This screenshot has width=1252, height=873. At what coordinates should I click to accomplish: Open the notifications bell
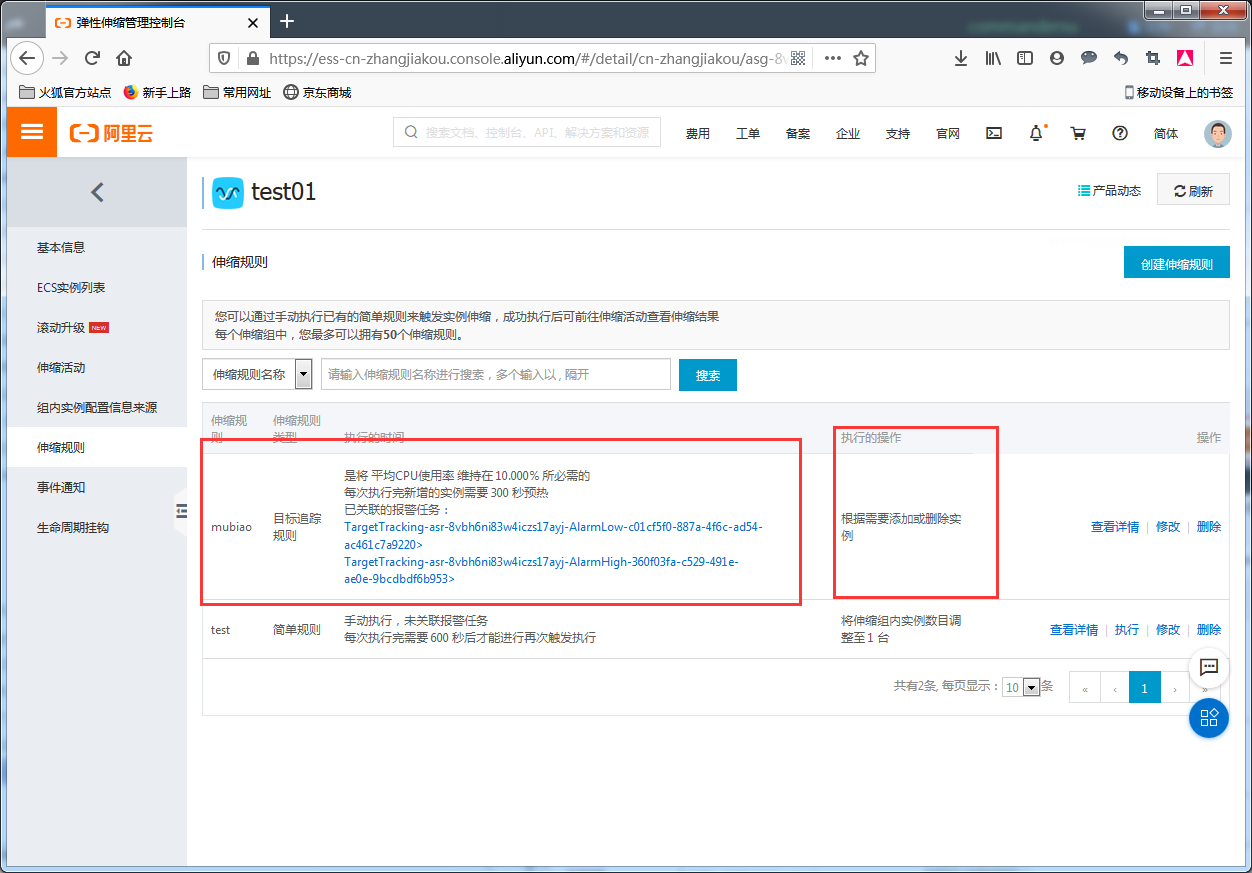click(1036, 133)
